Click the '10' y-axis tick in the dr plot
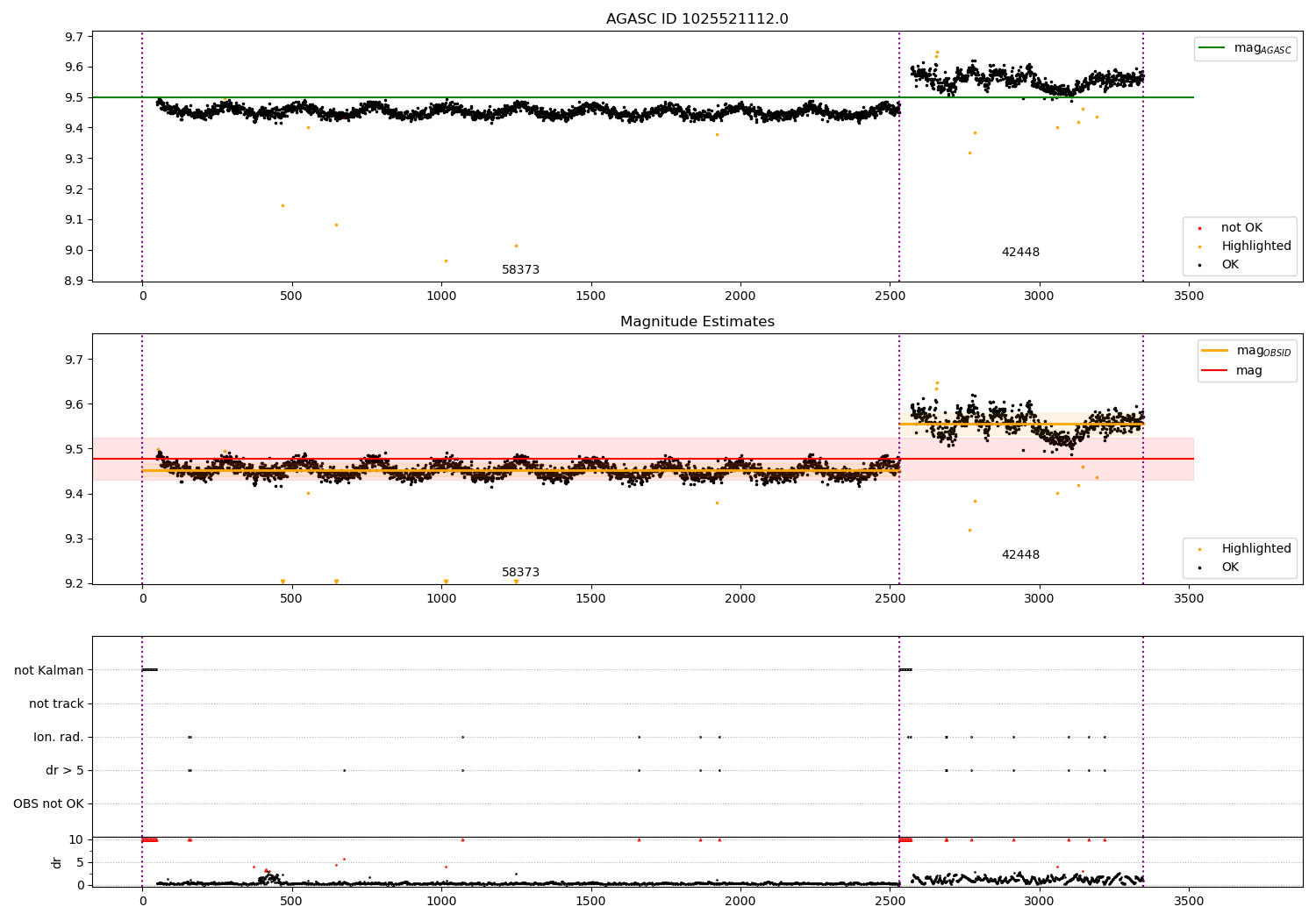The image size is (1316, 921). [x=76, y=839]
